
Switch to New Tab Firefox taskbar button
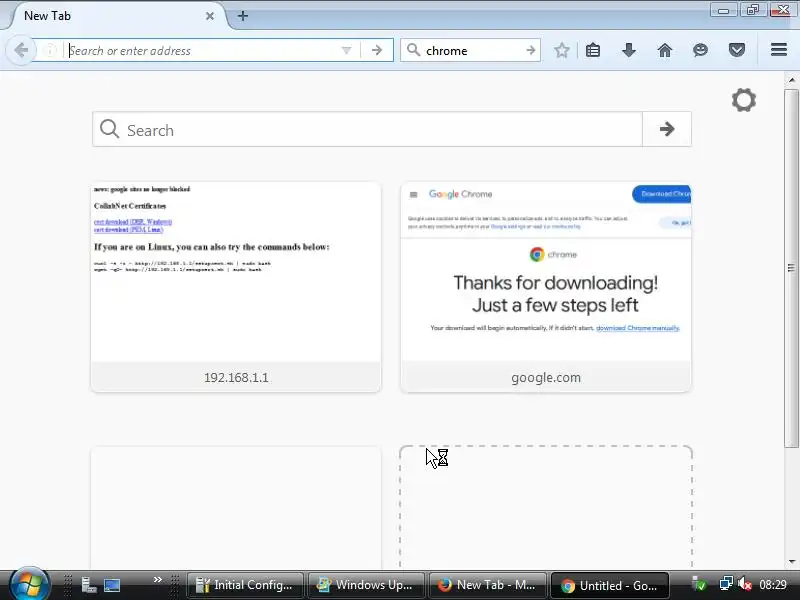pos(487,585)
